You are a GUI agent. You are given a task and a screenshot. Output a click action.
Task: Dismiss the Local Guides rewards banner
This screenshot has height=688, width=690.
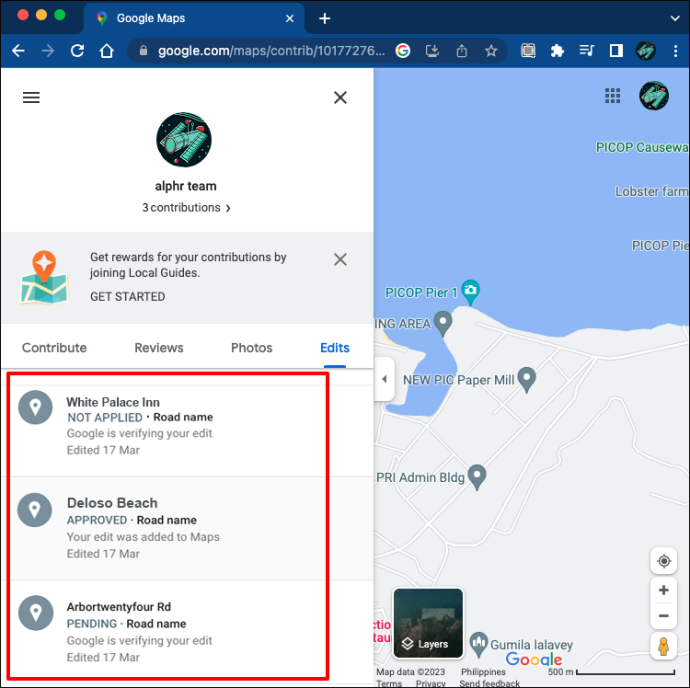point(340,259)
